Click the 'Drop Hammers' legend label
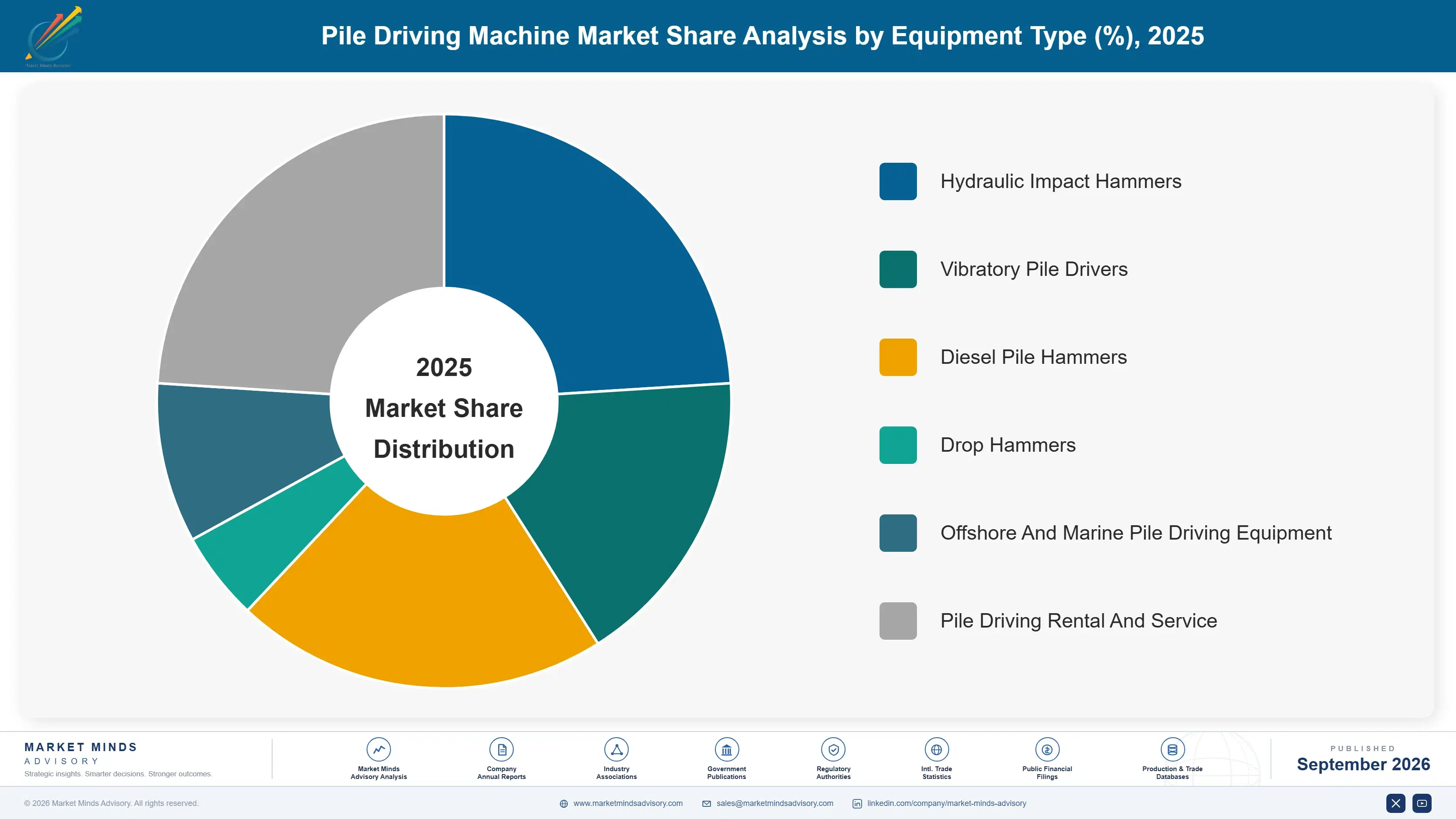The width and height of the screenshot is (1456, 819). tap(1008, 445)
